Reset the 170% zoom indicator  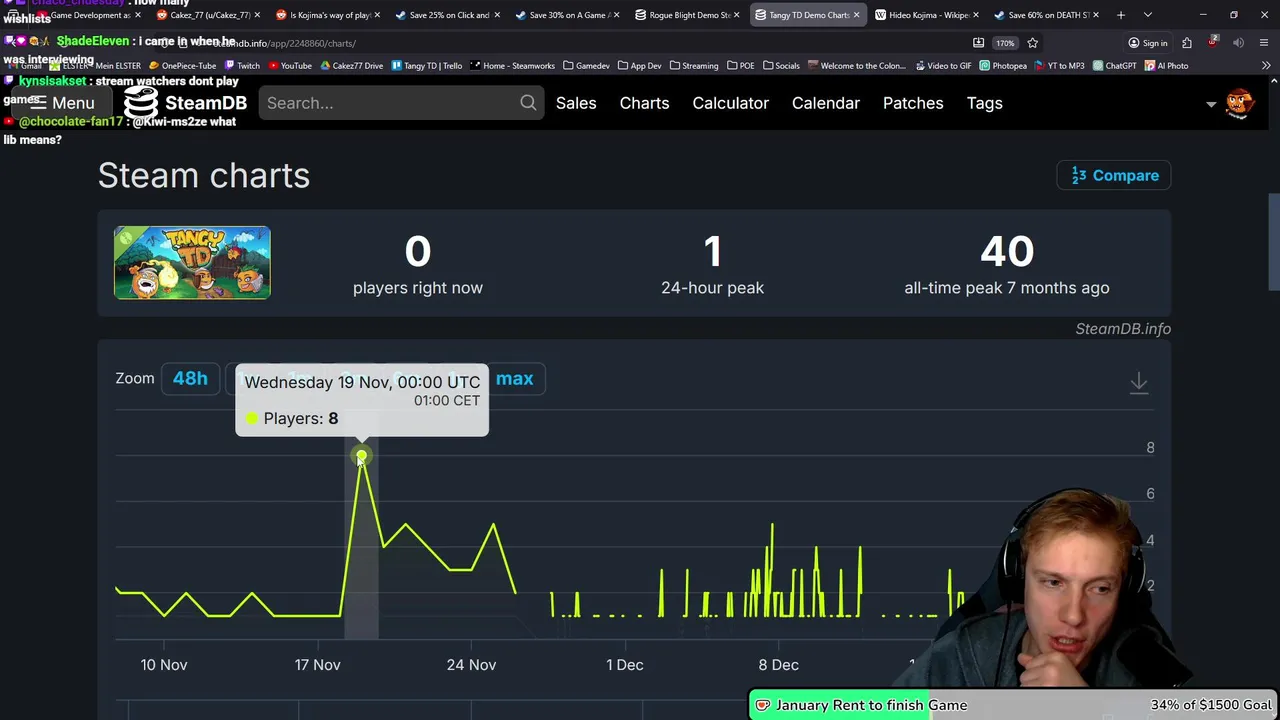[x=1005, y=43]
